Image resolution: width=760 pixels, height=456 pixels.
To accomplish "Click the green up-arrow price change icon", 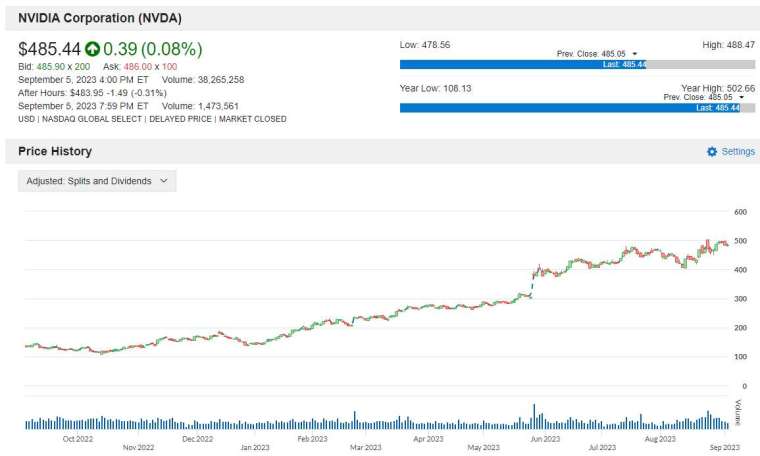I will pyautogui.click(x=92, y=49).
